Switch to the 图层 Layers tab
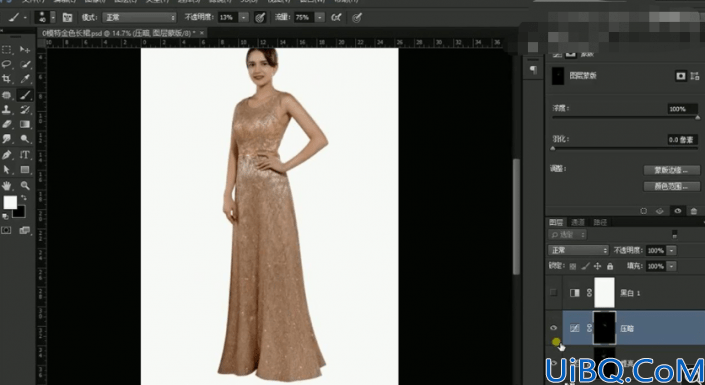 pyautogui.click(x=556, y=222)
